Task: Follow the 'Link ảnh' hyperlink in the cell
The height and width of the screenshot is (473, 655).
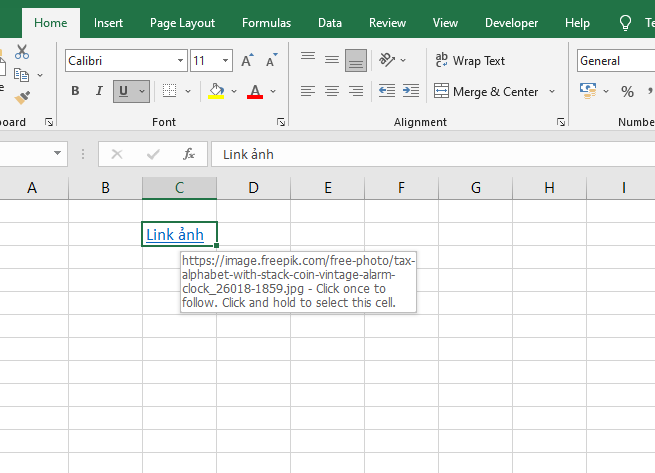Action: tap(174, 235)
